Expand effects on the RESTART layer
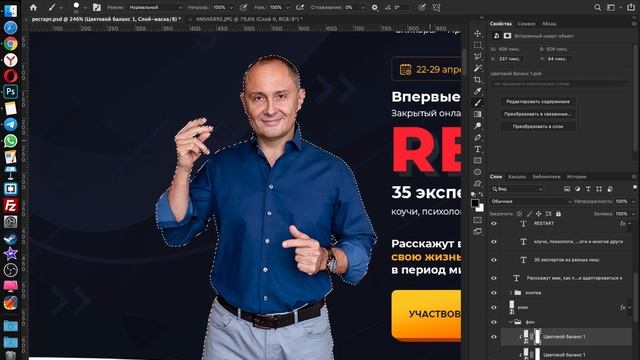This screenshot has width=640, height=360. click(630, 224)
